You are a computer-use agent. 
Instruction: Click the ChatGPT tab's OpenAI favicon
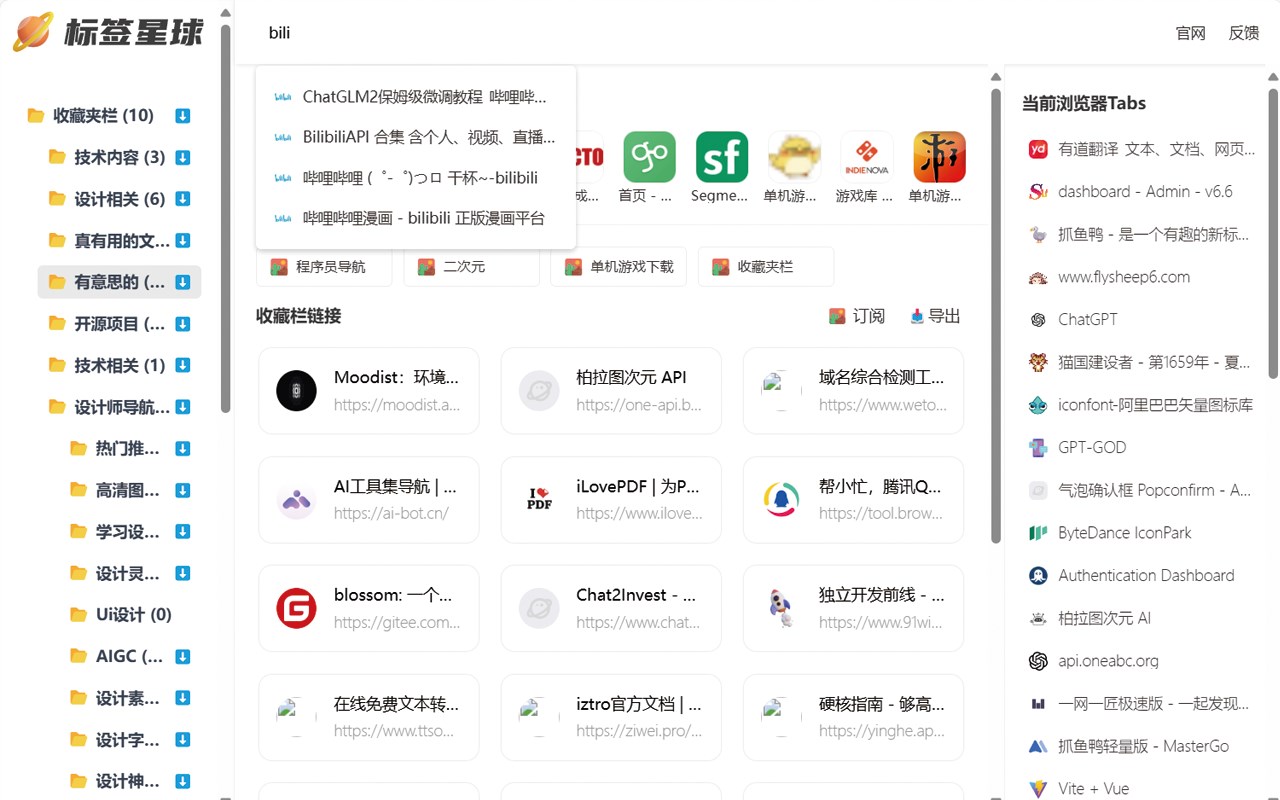[1038, 320]
